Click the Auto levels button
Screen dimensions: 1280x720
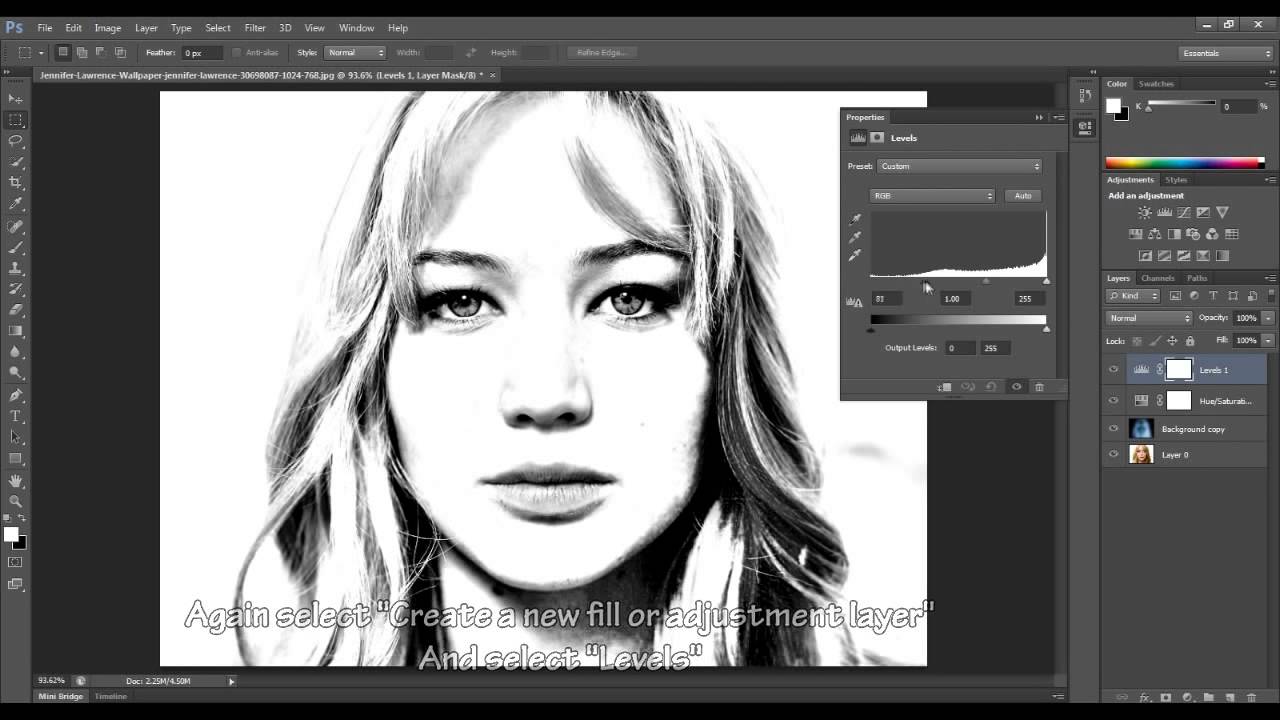pos(1023,196)
